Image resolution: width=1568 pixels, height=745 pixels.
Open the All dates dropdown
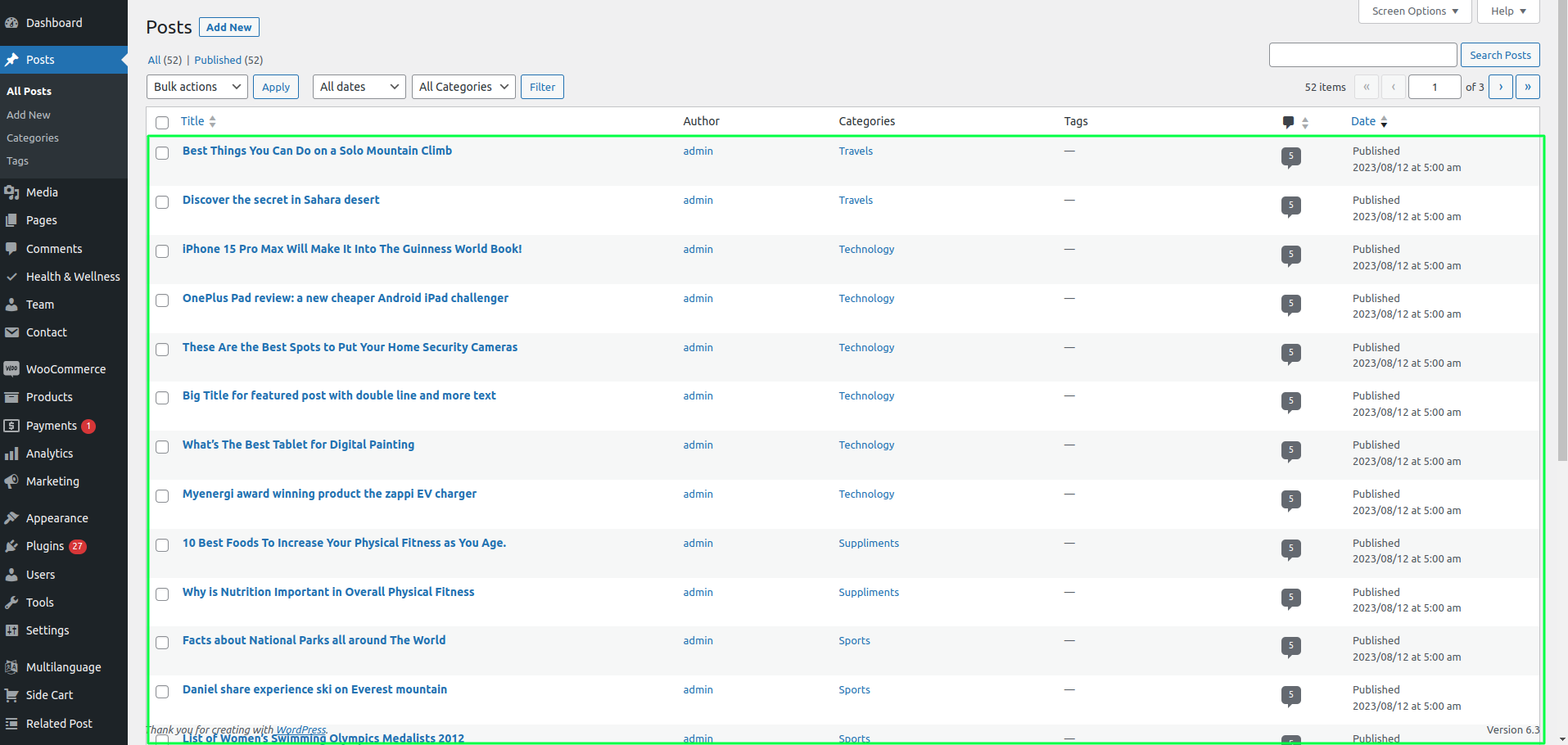pyautogui.click(x=359, y=87)
